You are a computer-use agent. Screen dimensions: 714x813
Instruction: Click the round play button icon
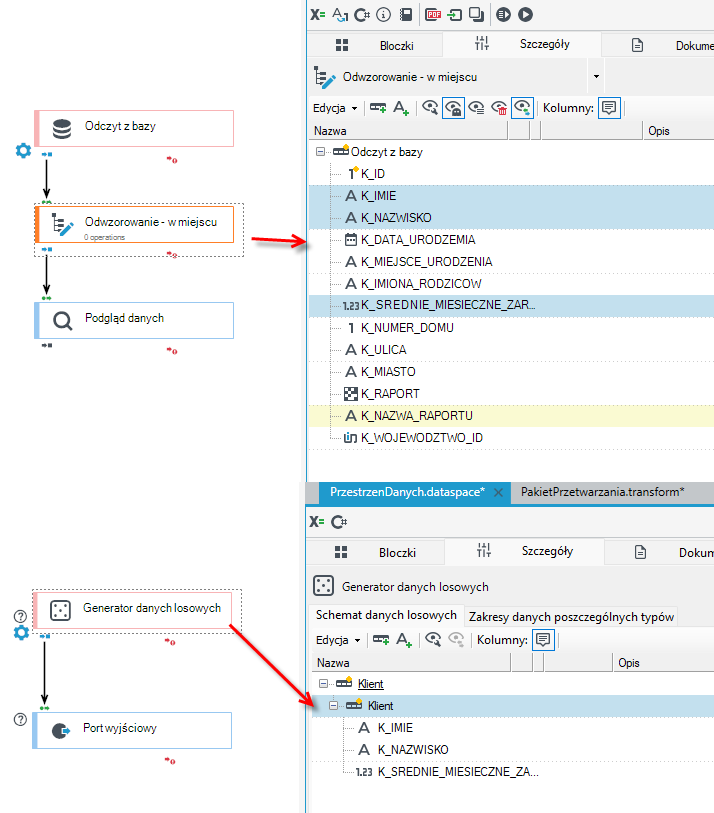pyautogui.click(x=525, y=15)
